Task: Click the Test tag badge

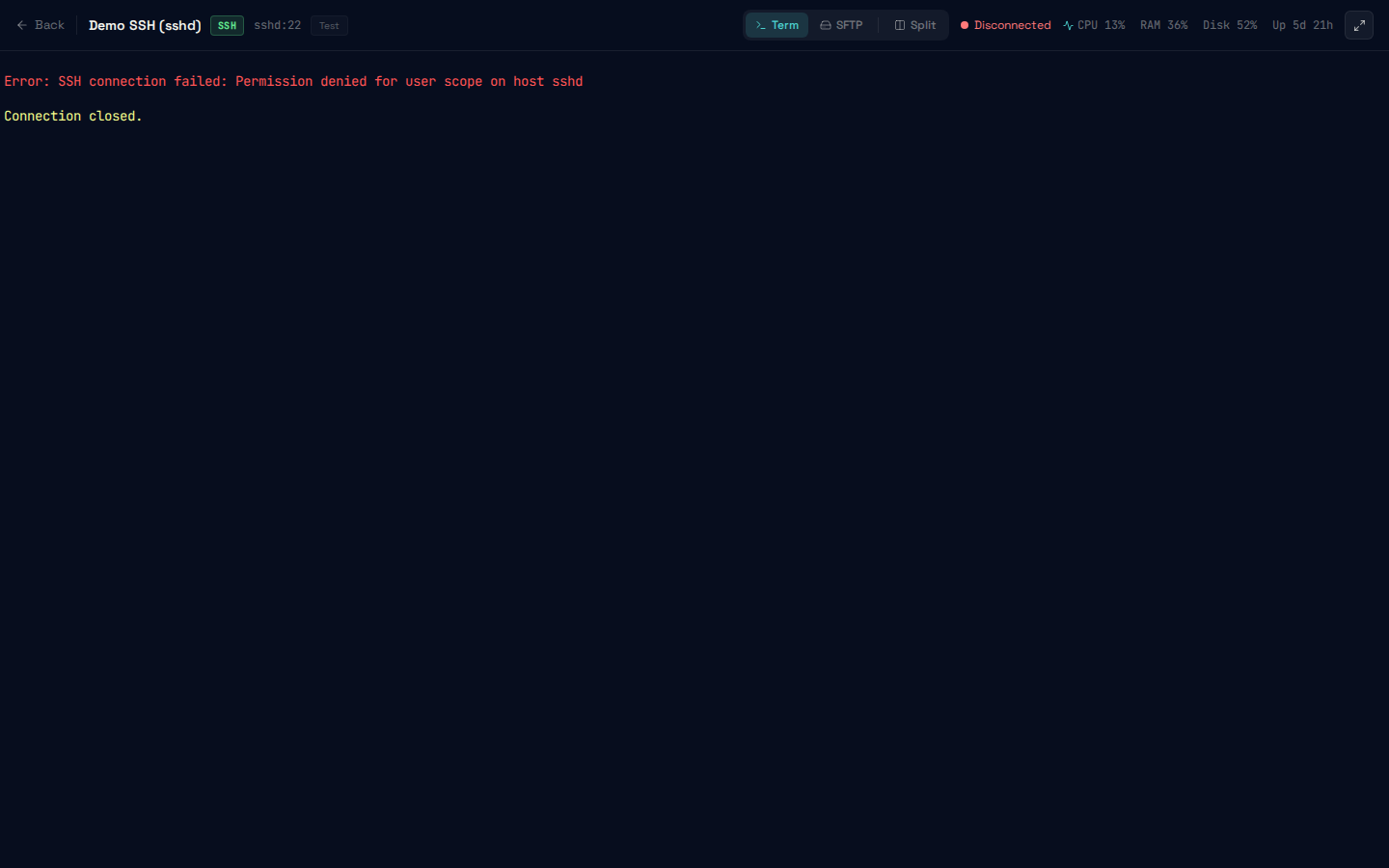Action: pos(329,26)
